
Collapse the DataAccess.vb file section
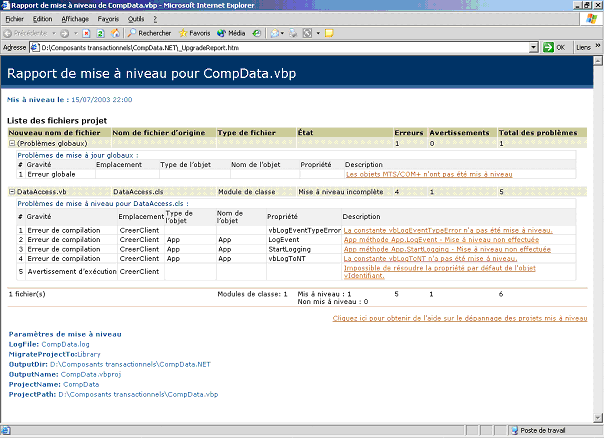[12, 191]
